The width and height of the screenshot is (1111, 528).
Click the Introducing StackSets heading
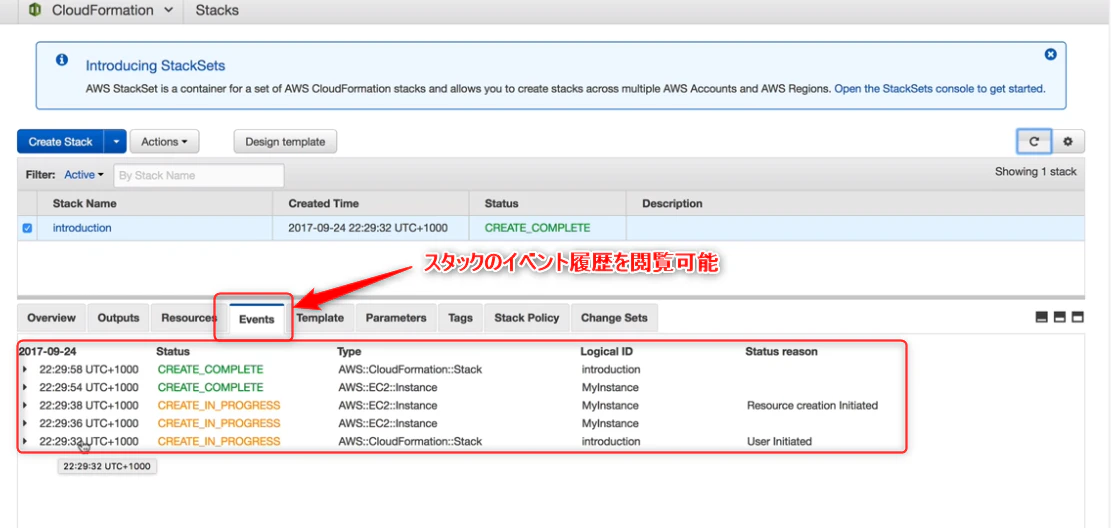click(x=155, y=66)
